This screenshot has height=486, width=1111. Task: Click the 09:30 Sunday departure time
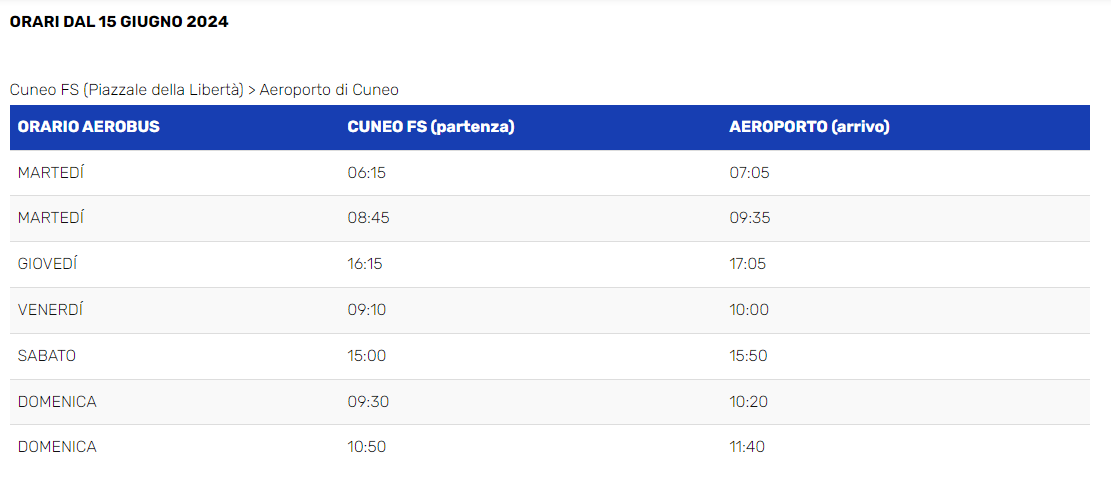367,402
